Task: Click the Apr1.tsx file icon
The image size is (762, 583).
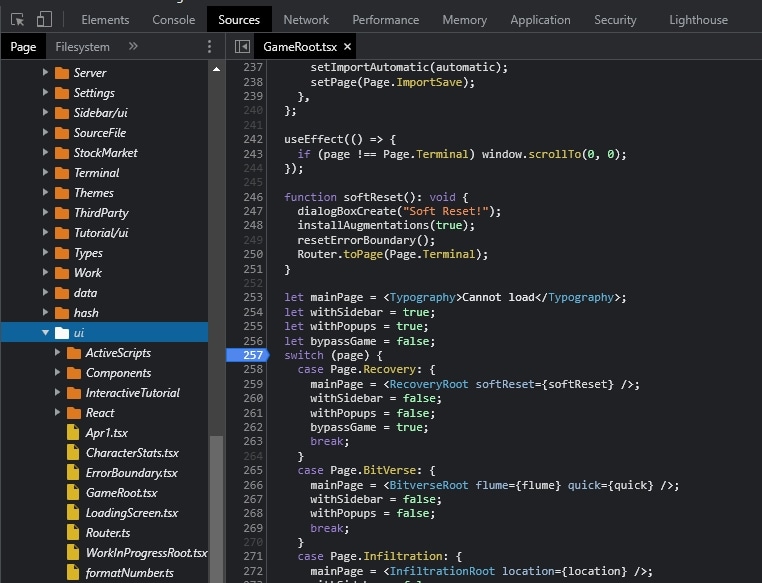Action: (x=73, y=432)
